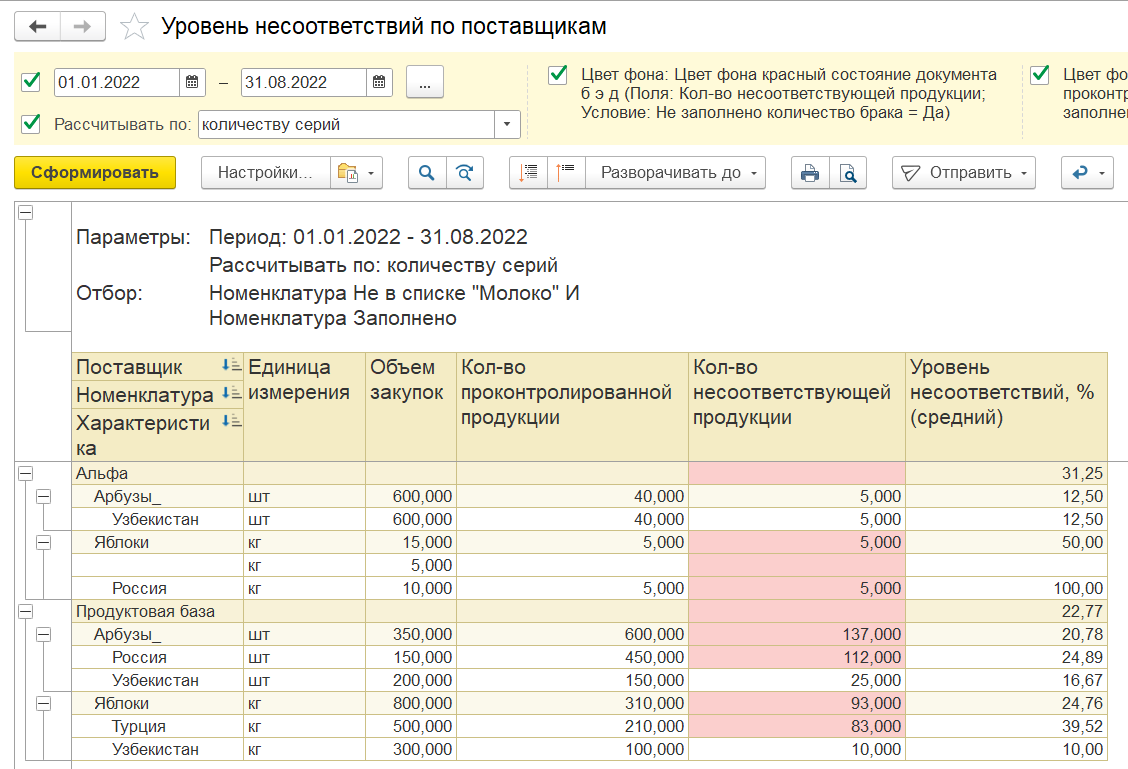The height and width of the screenshot is (769, 1128).
Task: Select the report title 'Уровень несоответствий по поставщикам'
Action: (383, 27)
